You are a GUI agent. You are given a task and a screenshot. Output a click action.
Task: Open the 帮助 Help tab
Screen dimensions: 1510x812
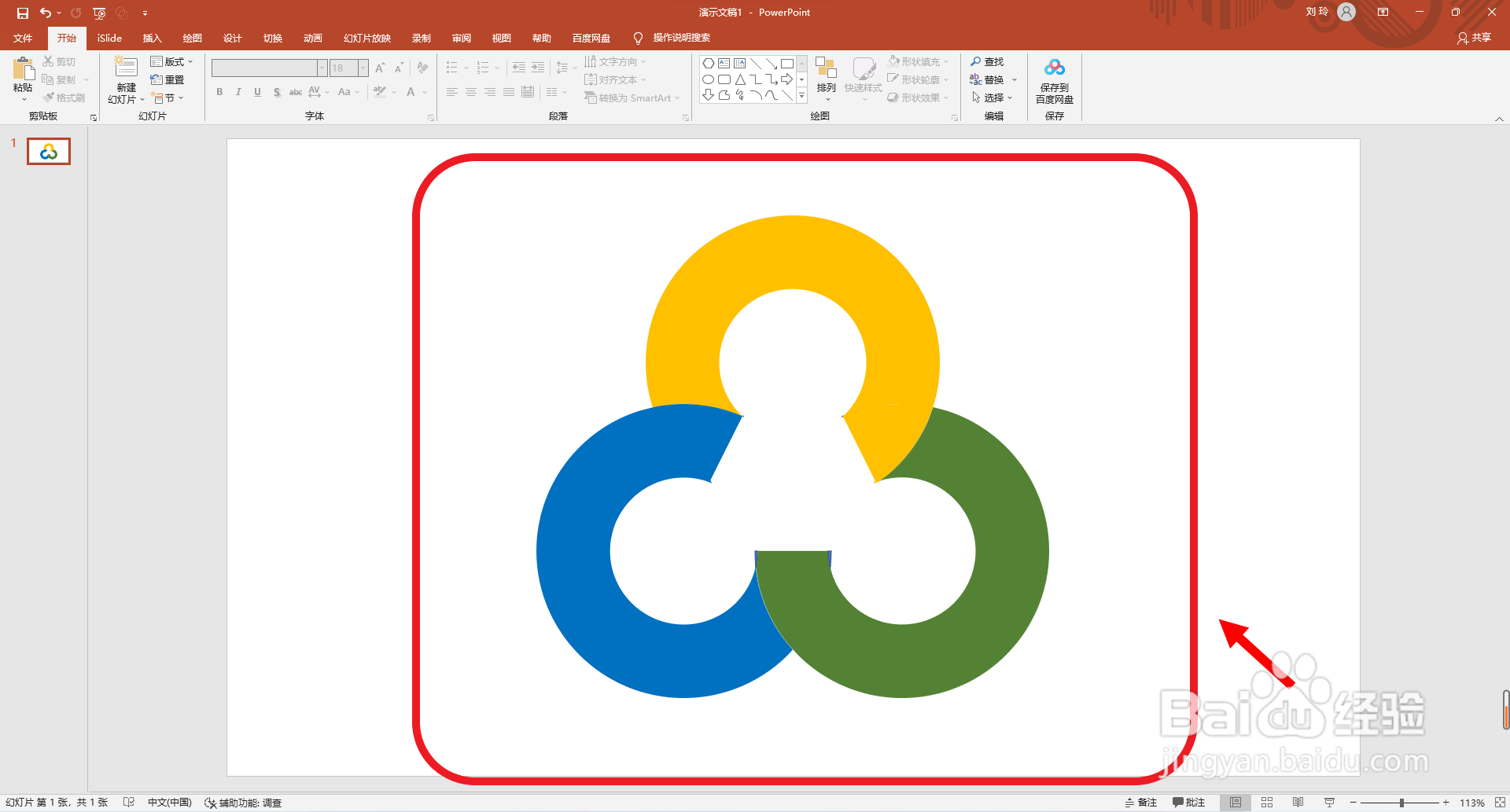[542, 38]
